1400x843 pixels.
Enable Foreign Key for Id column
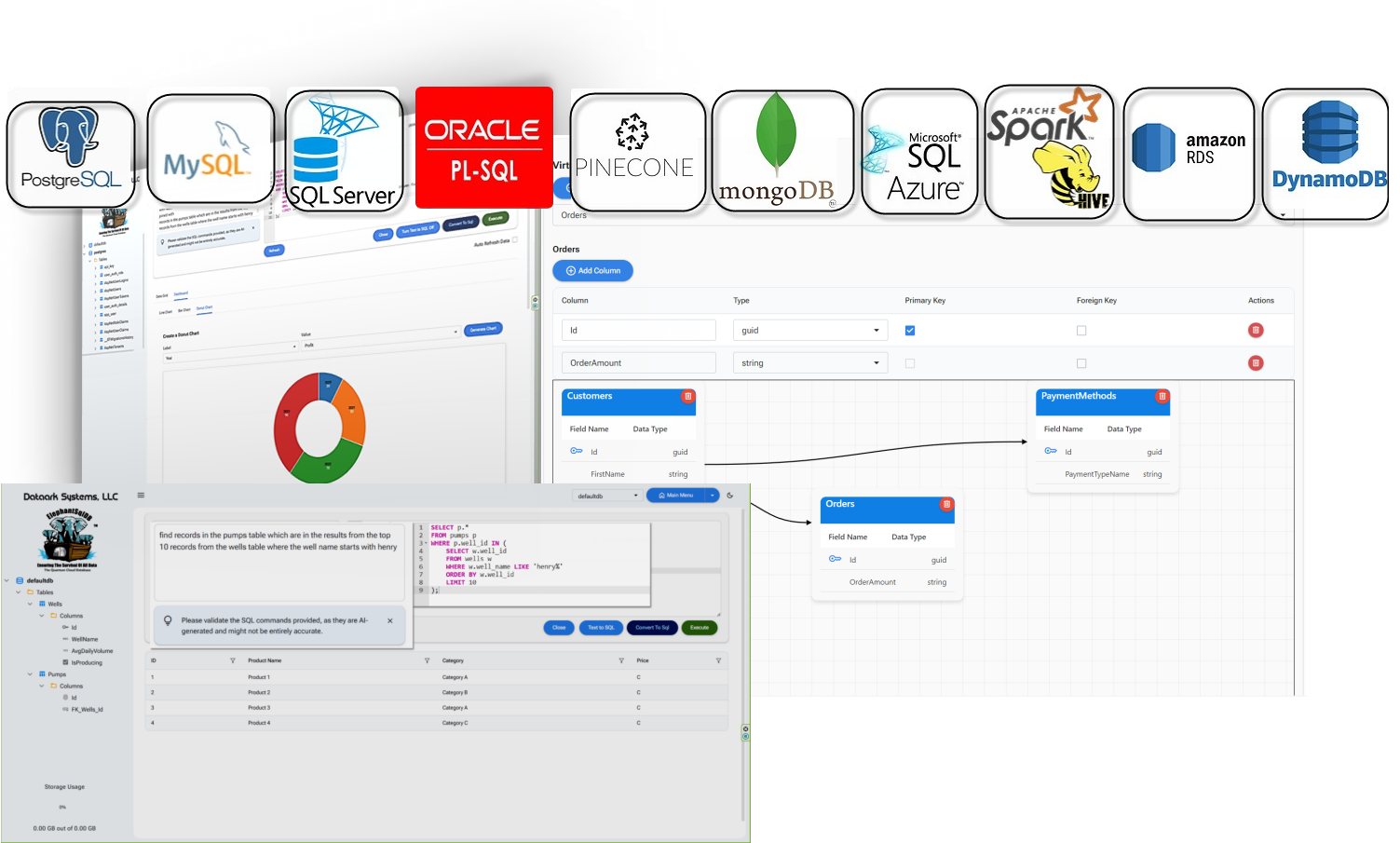point(1081,331)
